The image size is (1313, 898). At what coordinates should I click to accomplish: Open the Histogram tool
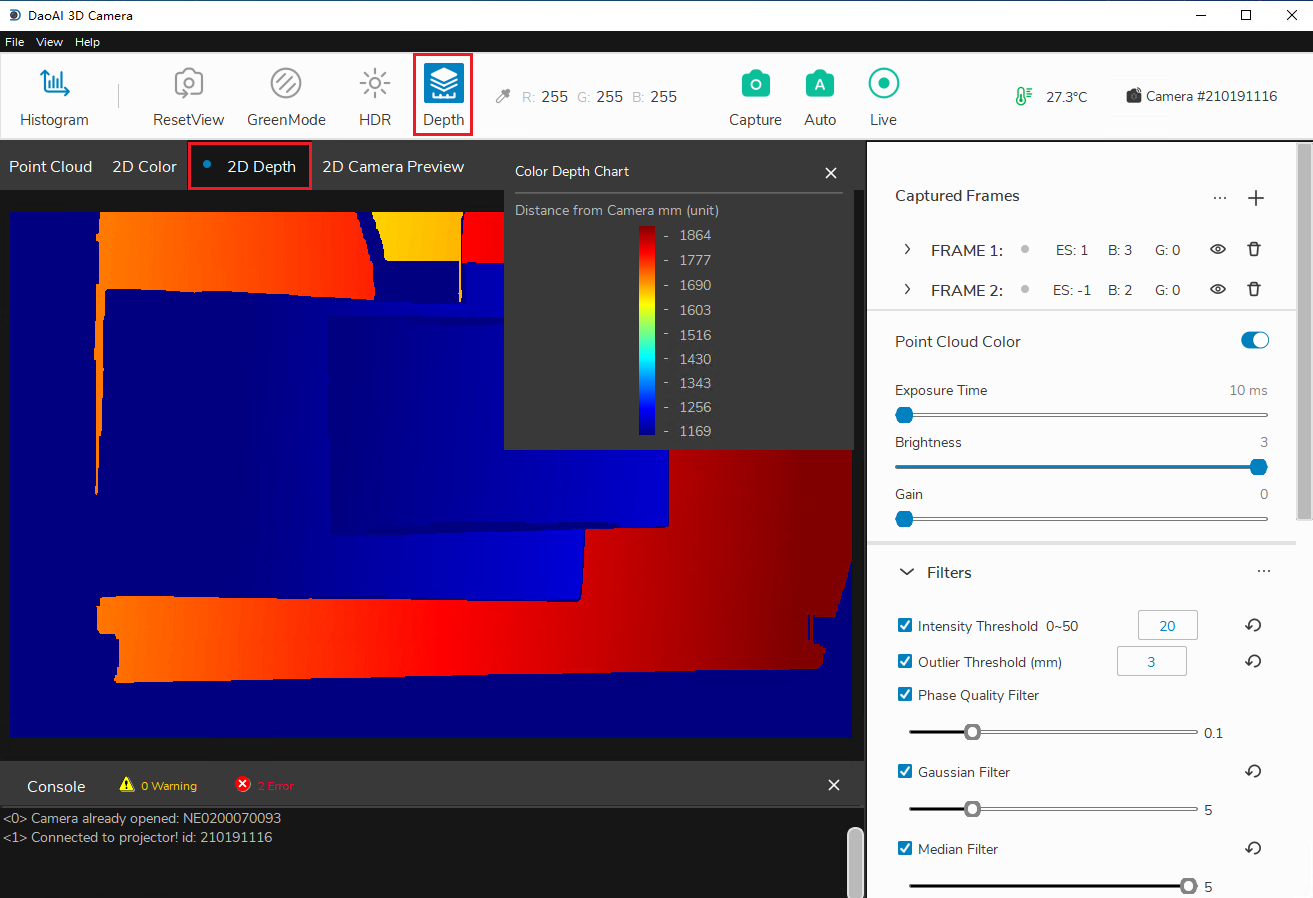[x=54, y=84]
